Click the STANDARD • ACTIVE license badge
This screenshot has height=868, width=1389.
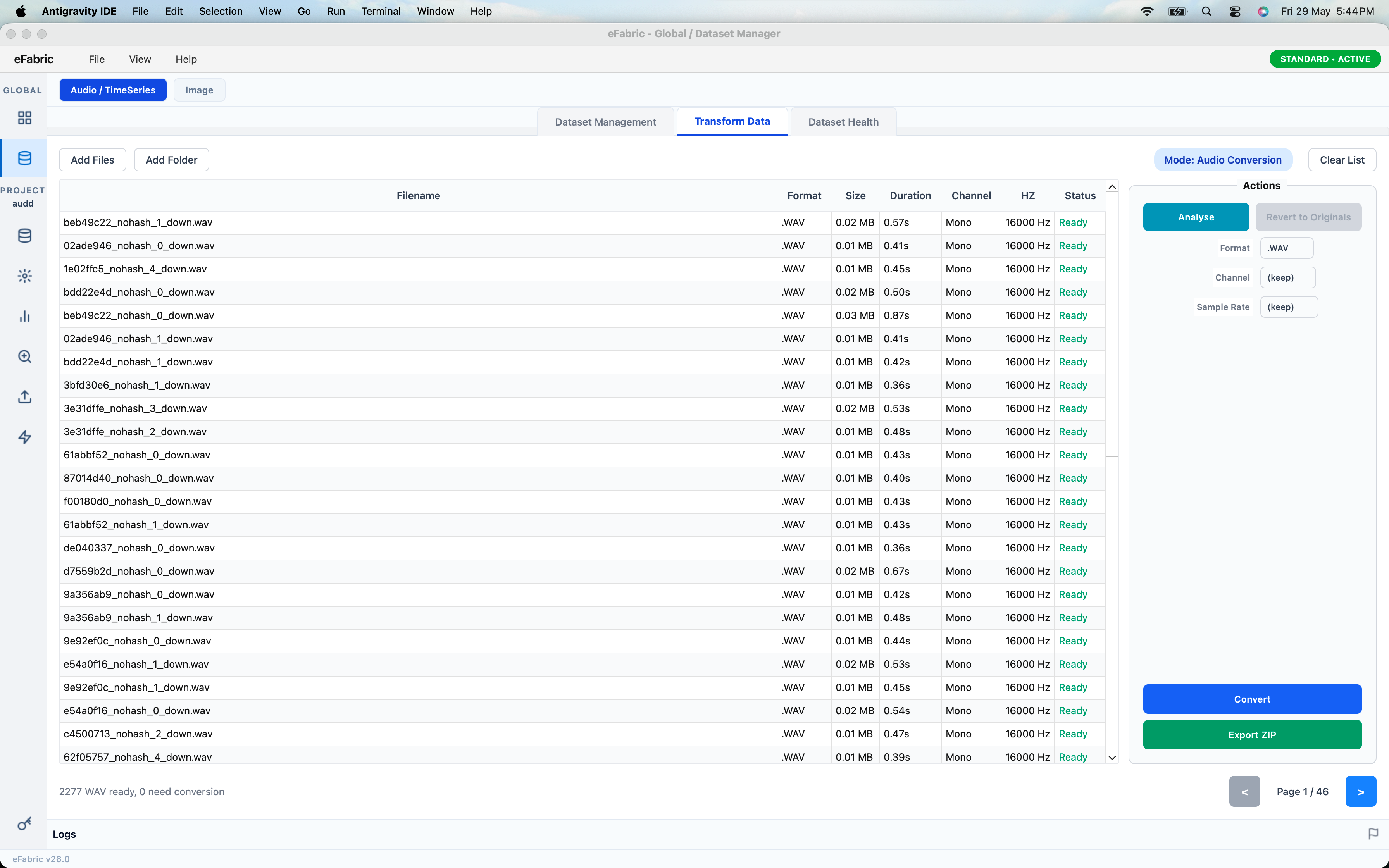pos(1325,59)
